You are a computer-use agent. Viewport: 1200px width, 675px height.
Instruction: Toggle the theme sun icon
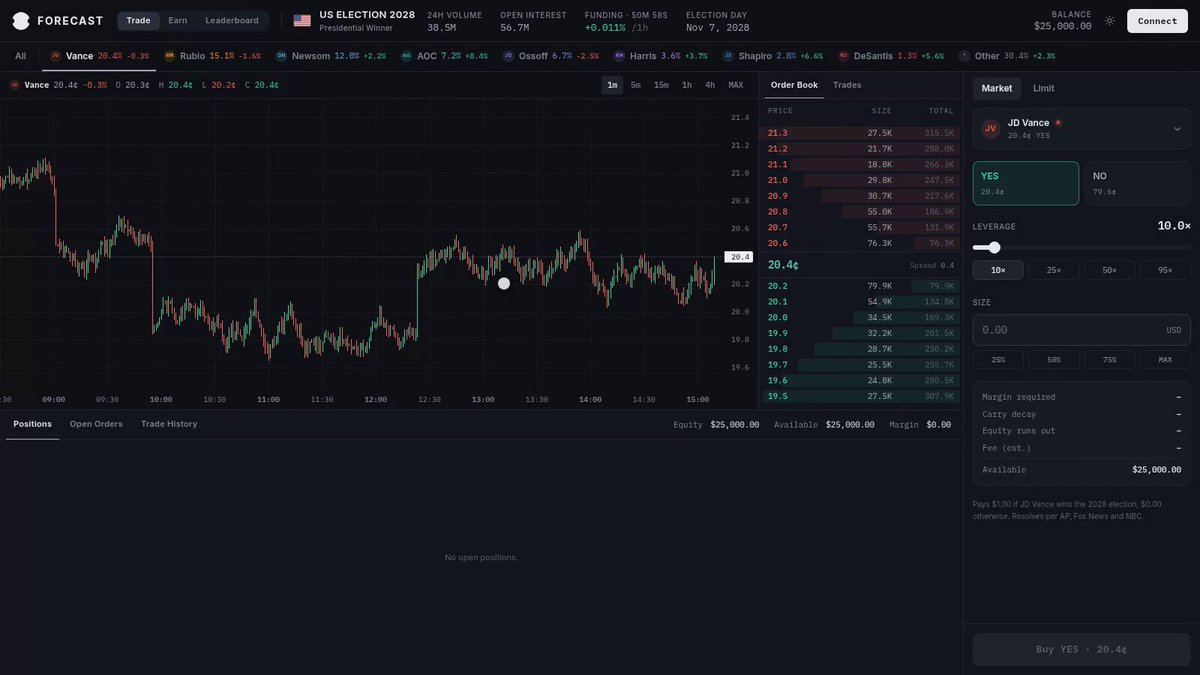pyautogui.click(x=1109, y=20)
